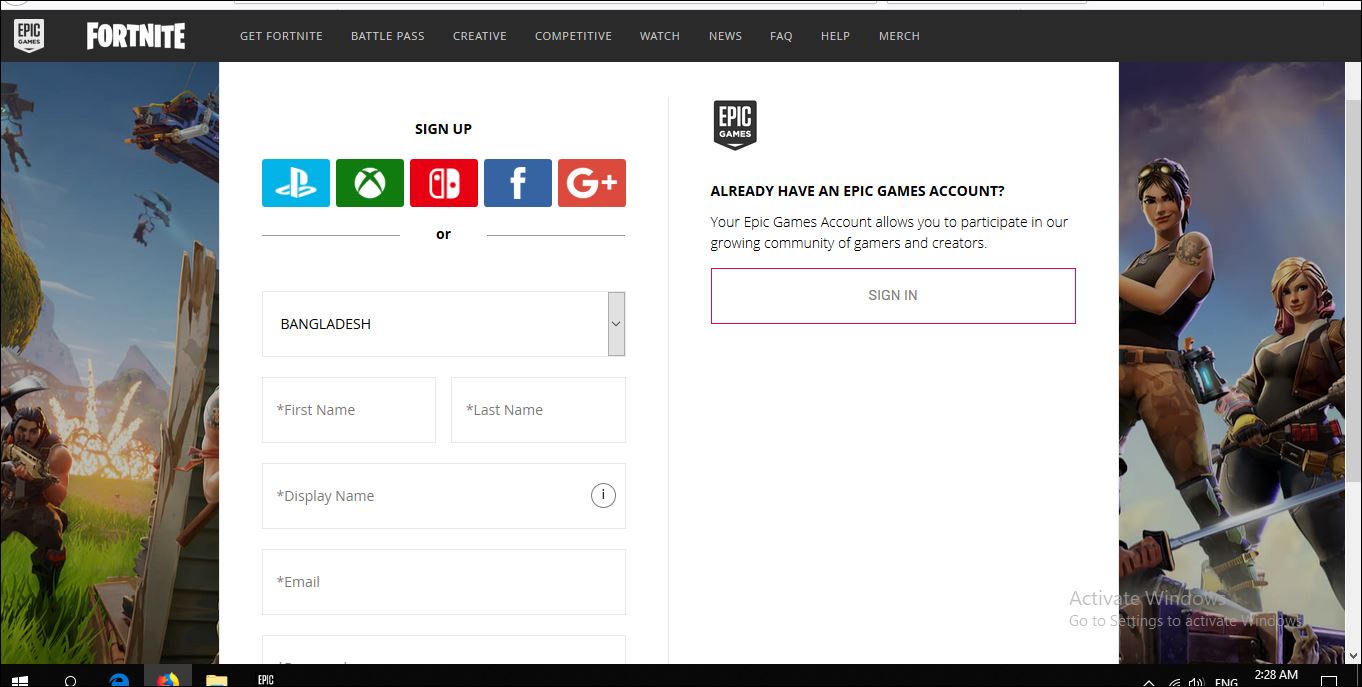Image resolution: width=1362 pixels, height=687 pixels.
Task: Click the taskbar search icon
Action: [x=71, y=680]
